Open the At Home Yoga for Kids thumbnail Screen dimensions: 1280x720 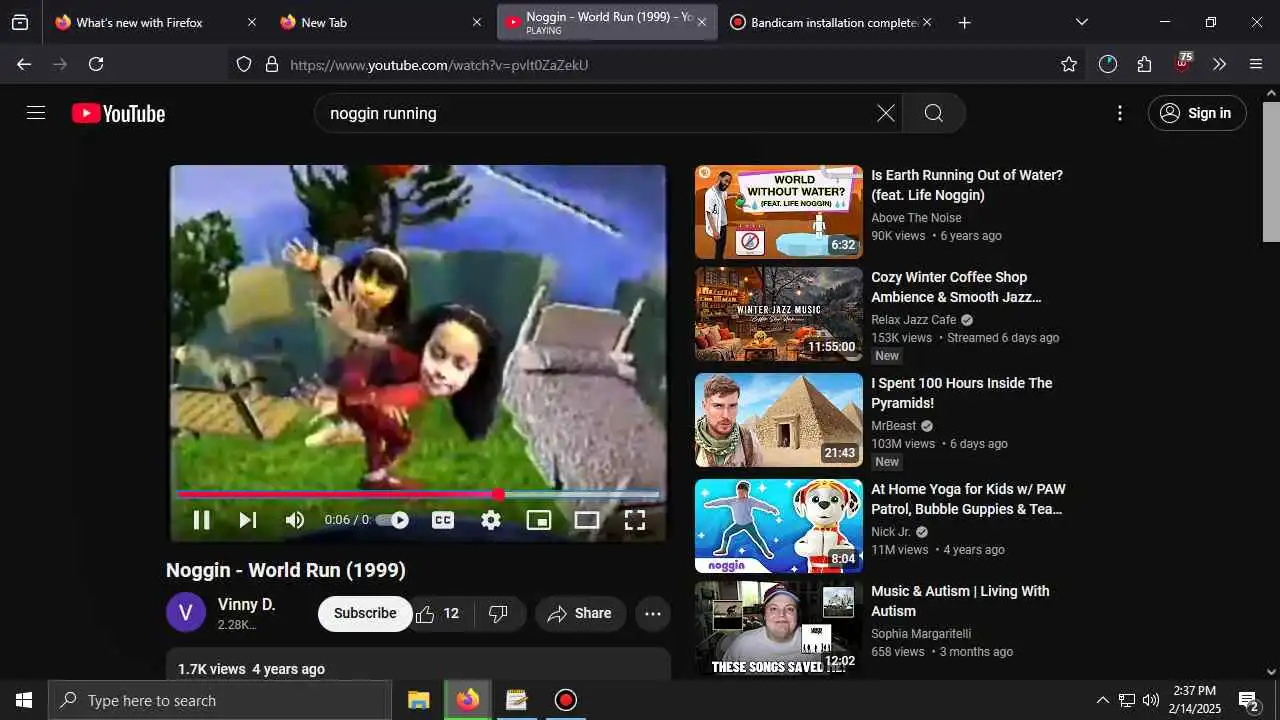pyautogui.click(x=778, y=526)
